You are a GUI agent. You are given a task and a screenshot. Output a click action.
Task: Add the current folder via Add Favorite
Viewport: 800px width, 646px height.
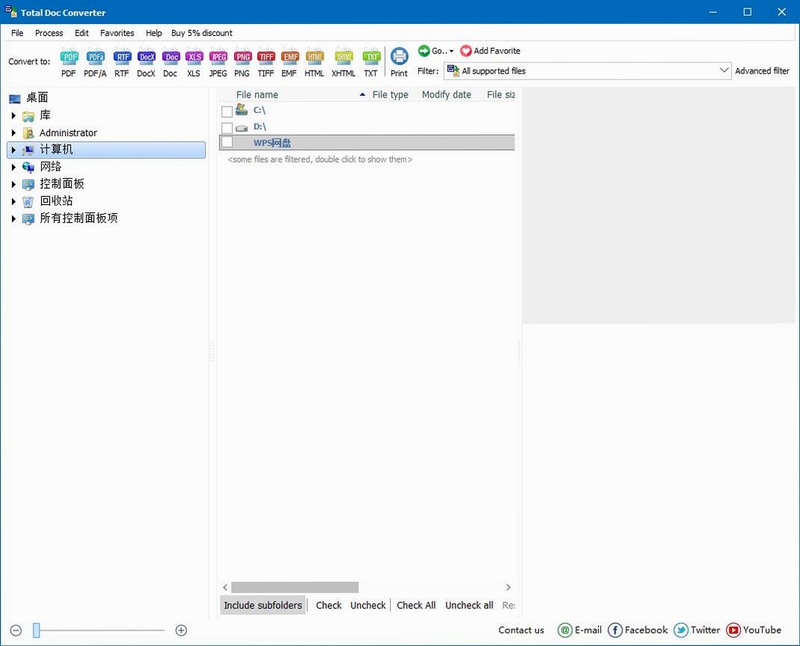click(x=490, y=51)
